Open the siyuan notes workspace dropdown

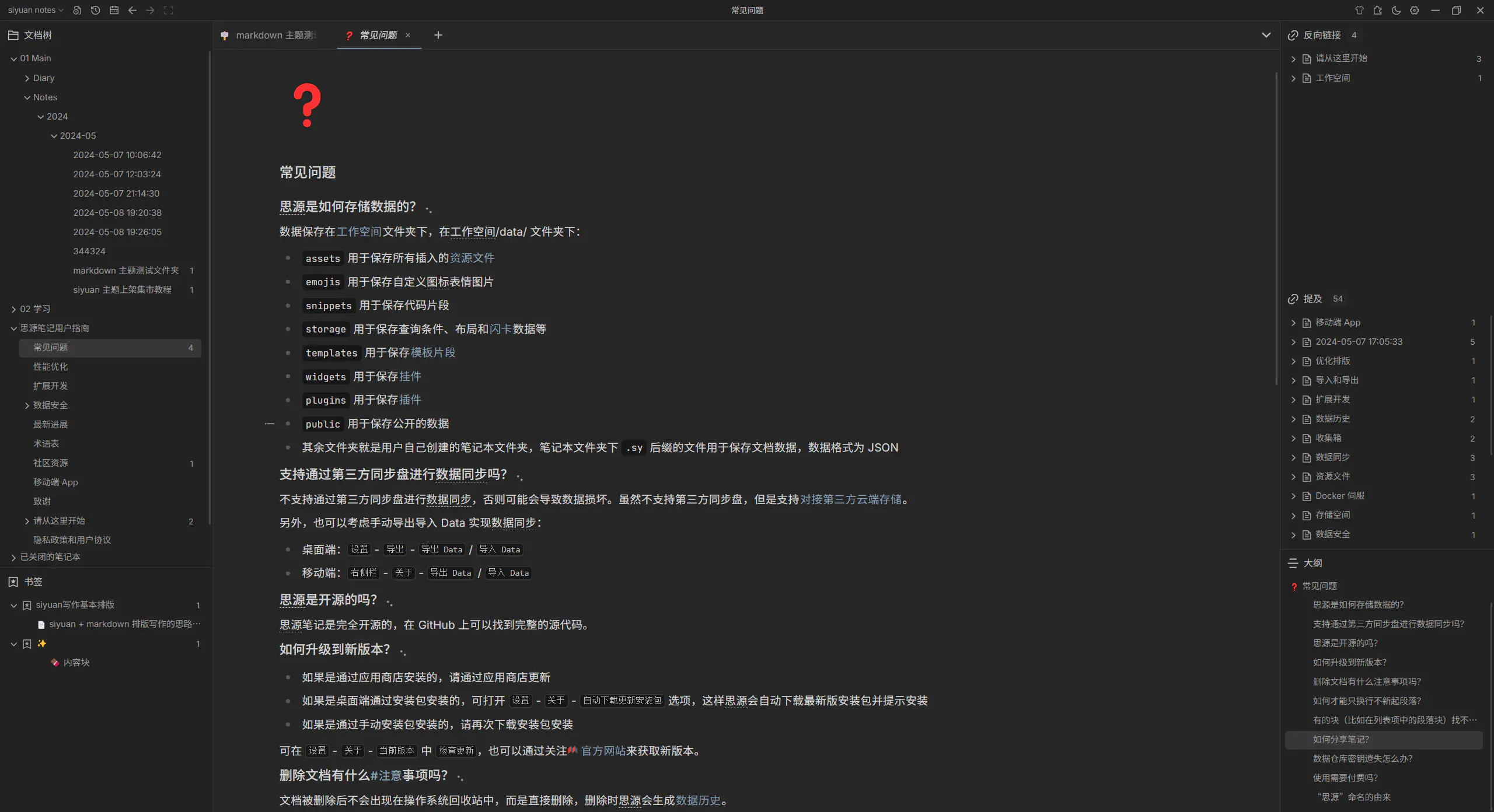point(36,10)
